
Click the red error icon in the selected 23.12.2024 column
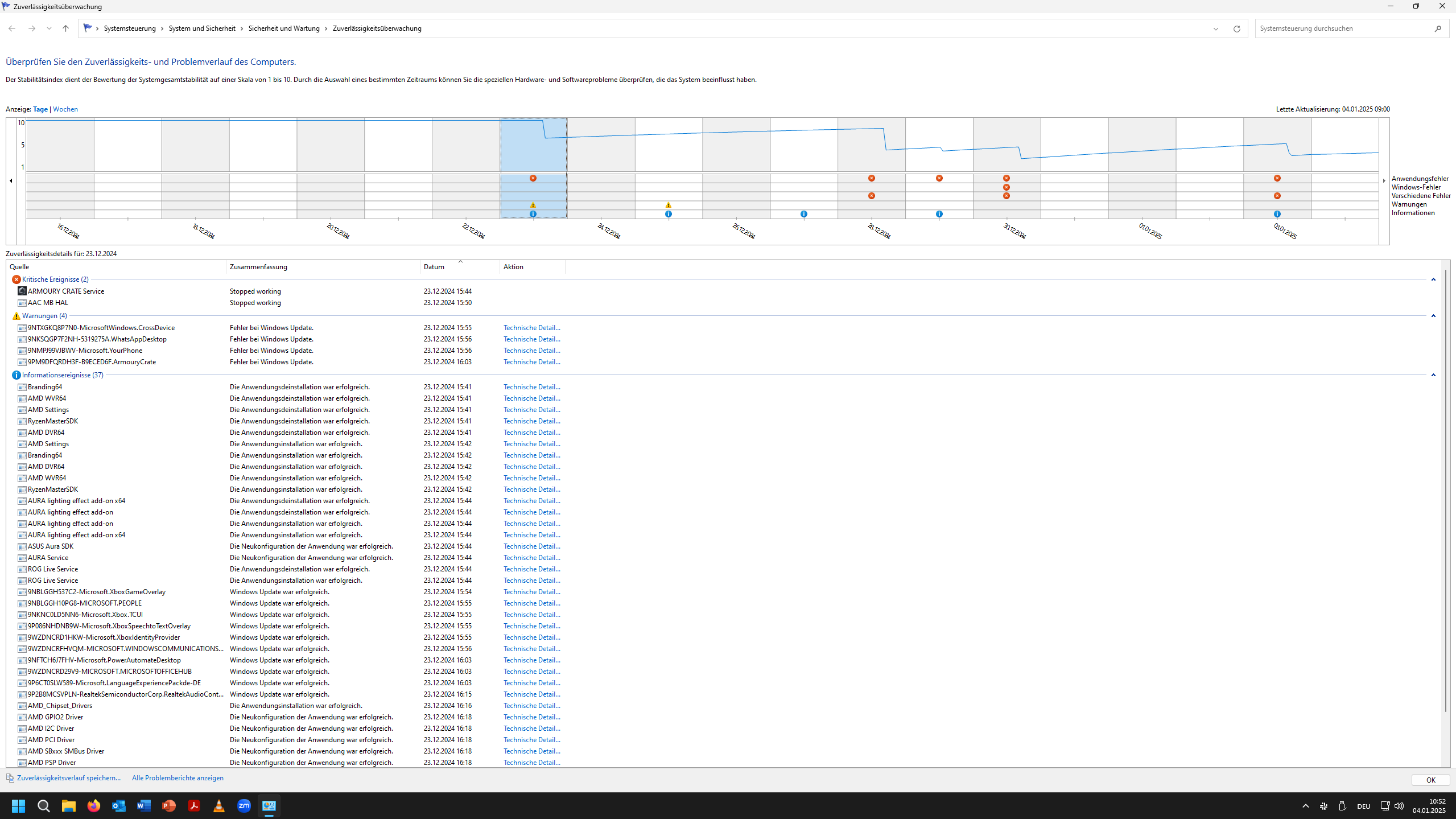coord(533,178)
